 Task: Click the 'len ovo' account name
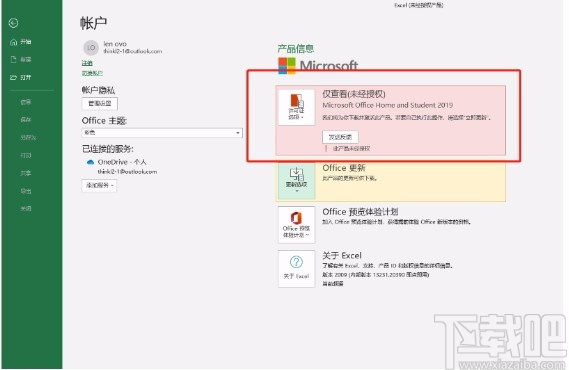point(115,44)
